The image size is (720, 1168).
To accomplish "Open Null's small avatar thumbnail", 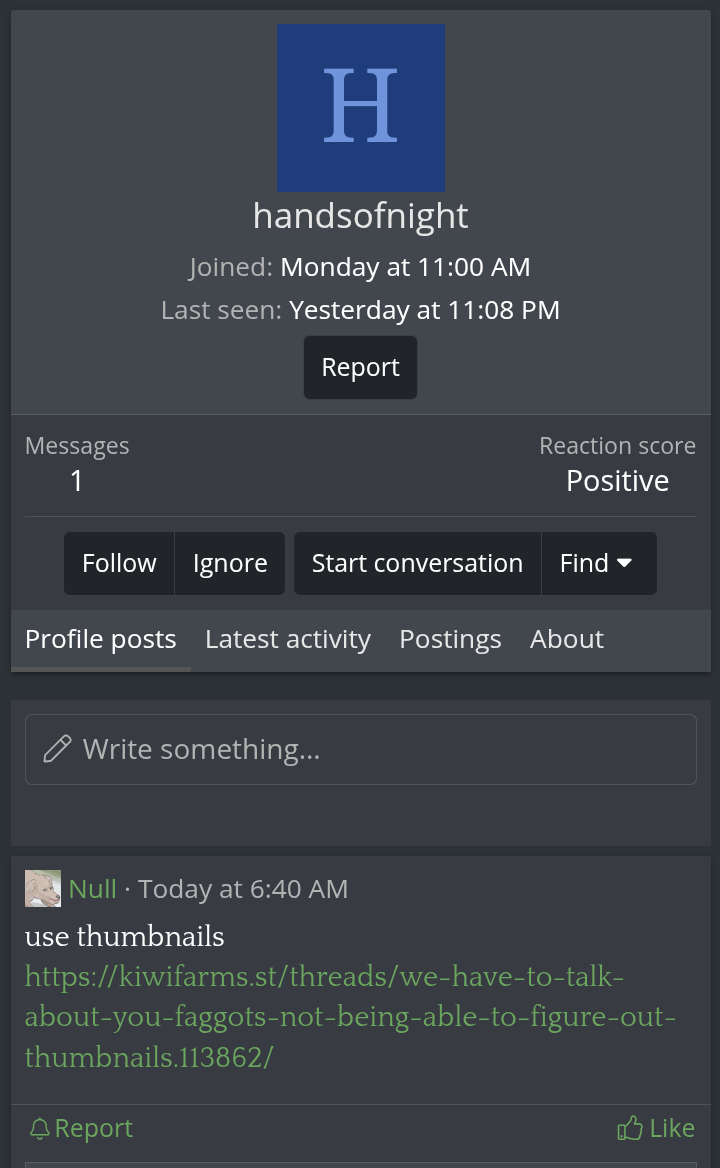I will (43, 888).
